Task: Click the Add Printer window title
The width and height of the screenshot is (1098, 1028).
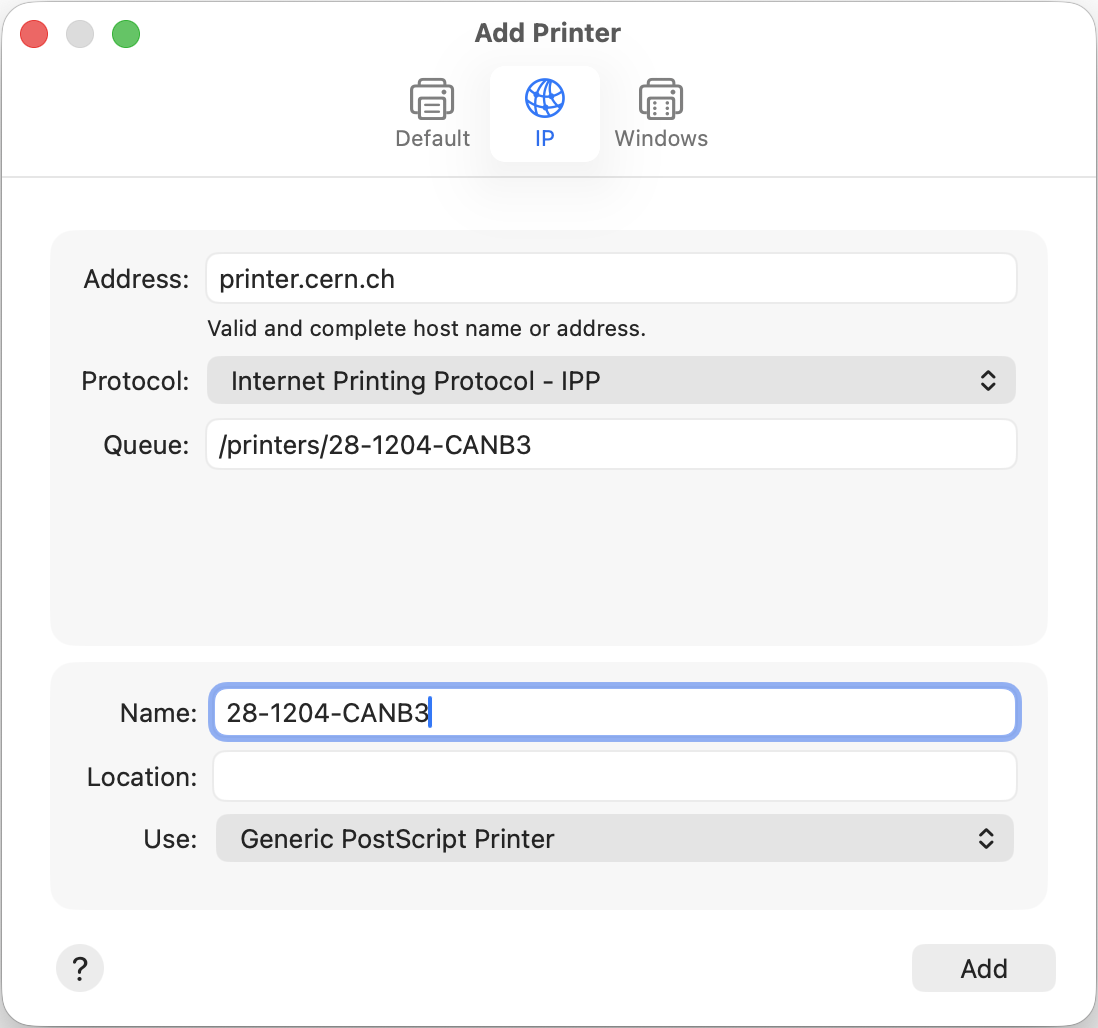Action: tap(548, 33)
